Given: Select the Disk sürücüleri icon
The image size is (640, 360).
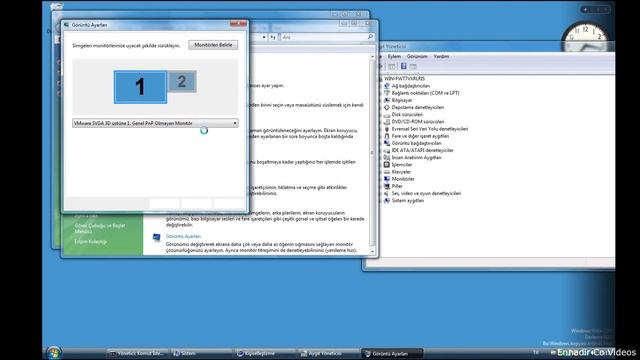Looking at the screenshot, I should point(387,115).
